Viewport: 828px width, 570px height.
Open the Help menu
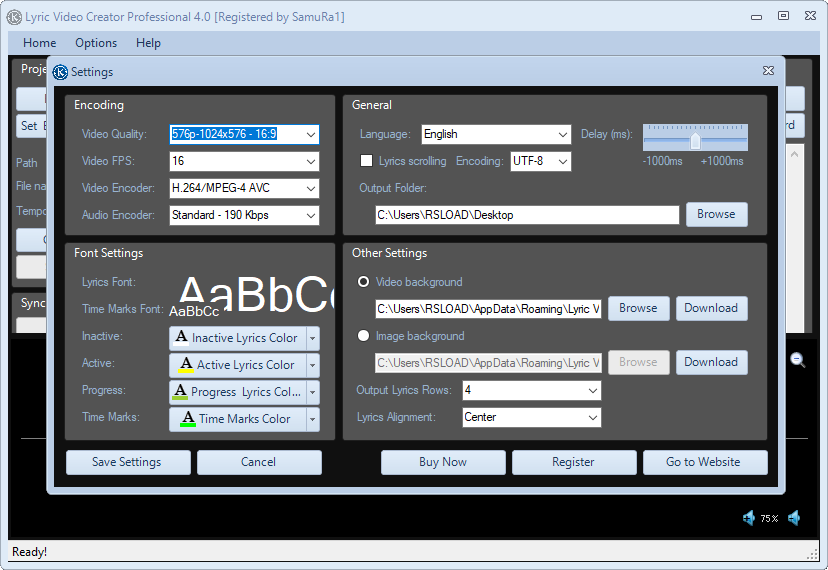(x=148, y=43)
